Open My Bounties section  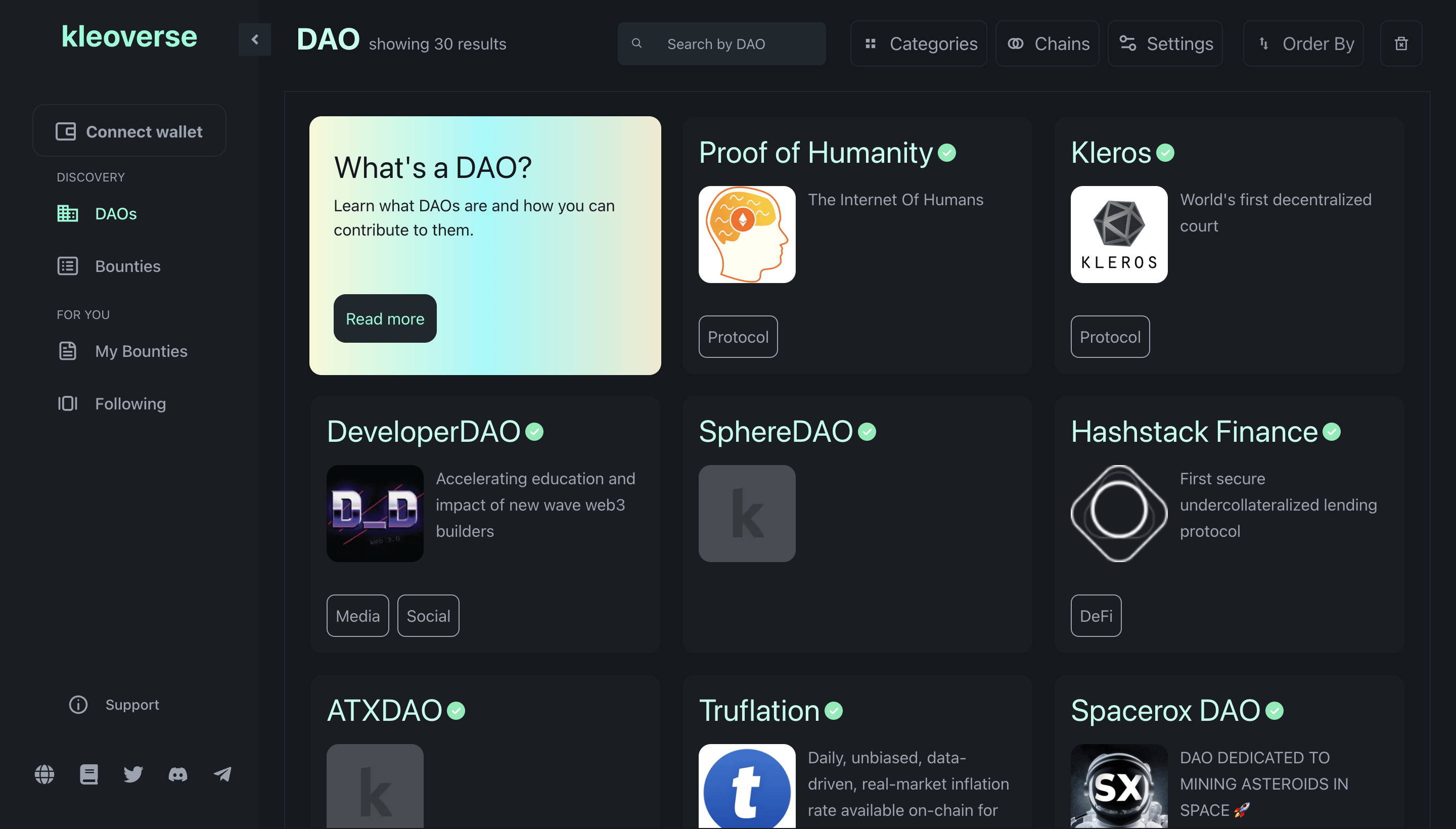coord(141,351)
